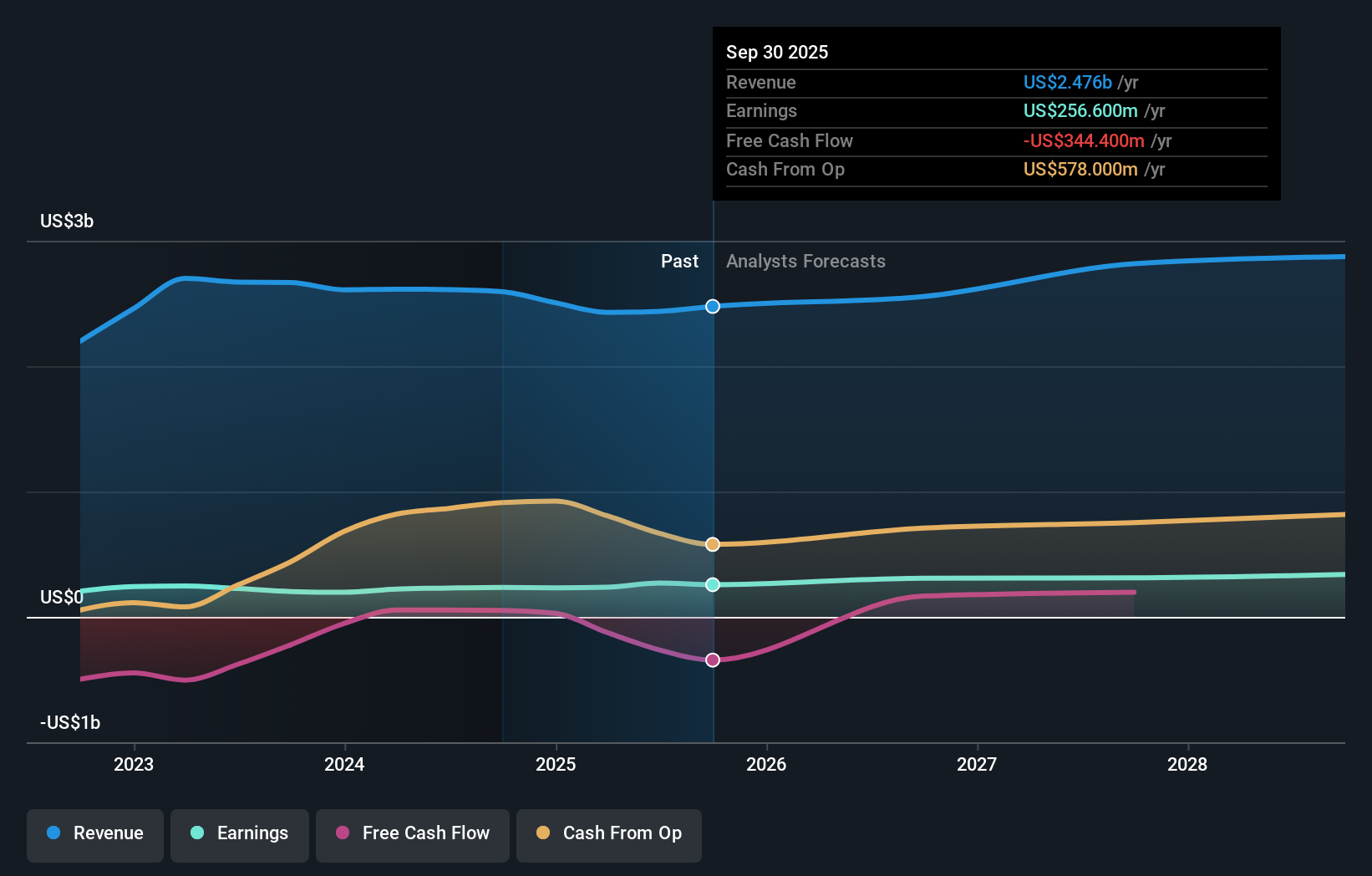Select the Free Cash Flow marker below the axis
Screen dimensions: 1372x876
point(712,660)
